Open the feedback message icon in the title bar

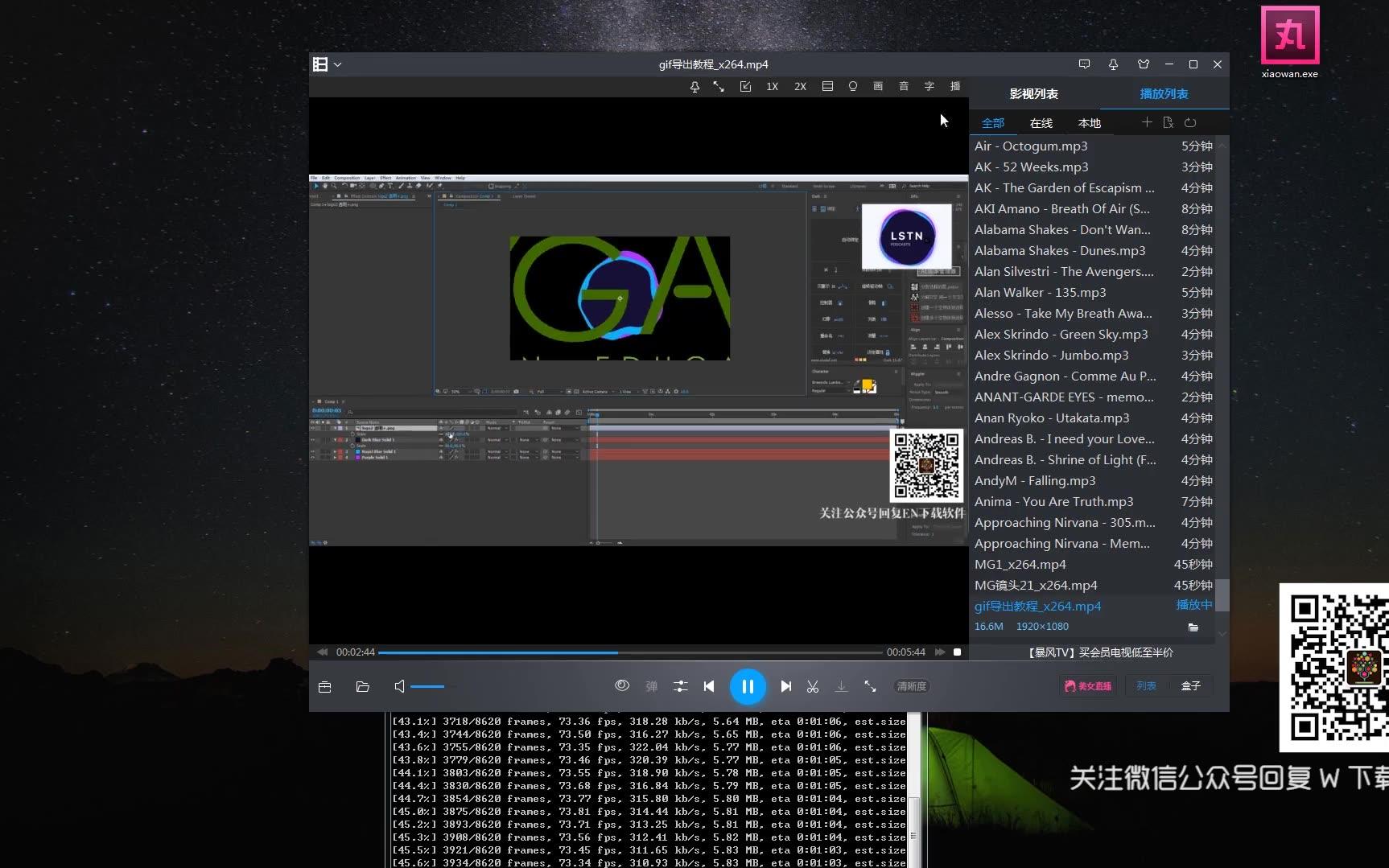coord(1084,64)
